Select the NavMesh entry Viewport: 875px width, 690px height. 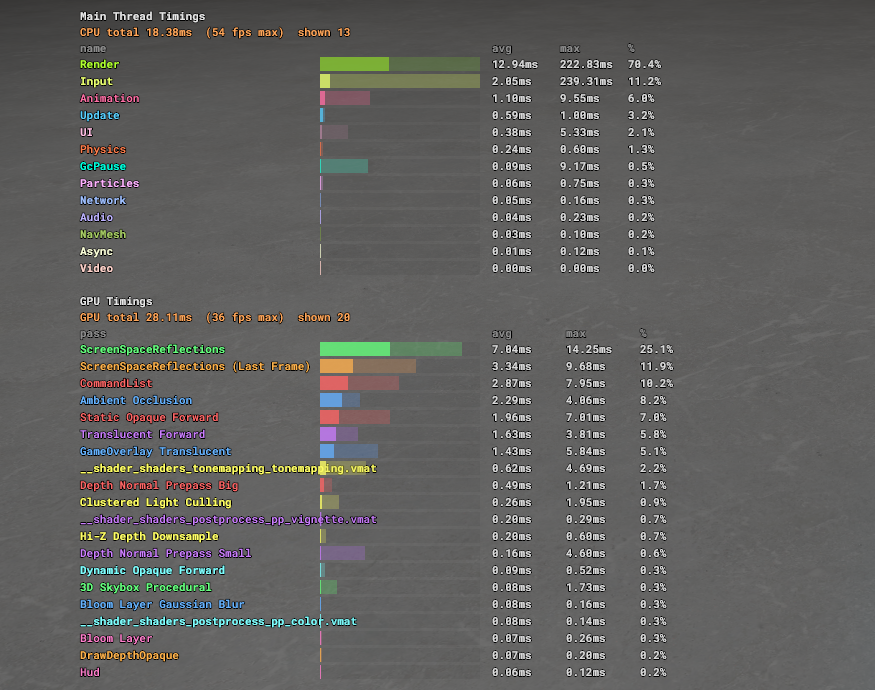coord(103,234)
